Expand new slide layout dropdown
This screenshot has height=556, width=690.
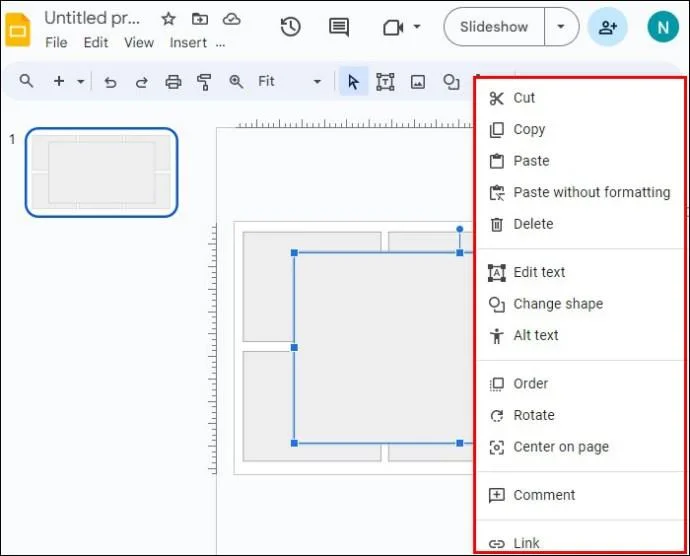(81, 81)
